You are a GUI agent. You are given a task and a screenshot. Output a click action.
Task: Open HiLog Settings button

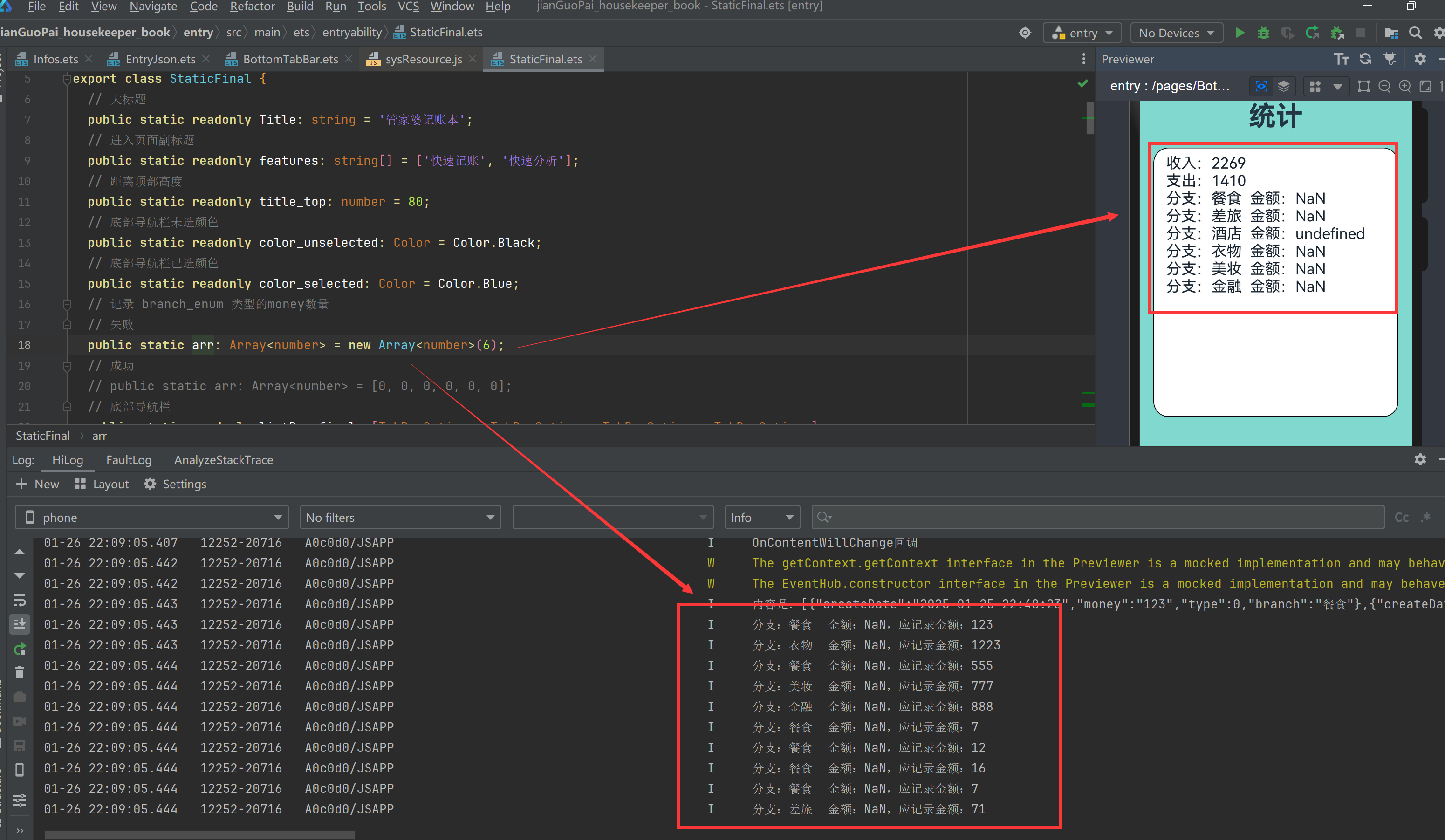[175, 484]
